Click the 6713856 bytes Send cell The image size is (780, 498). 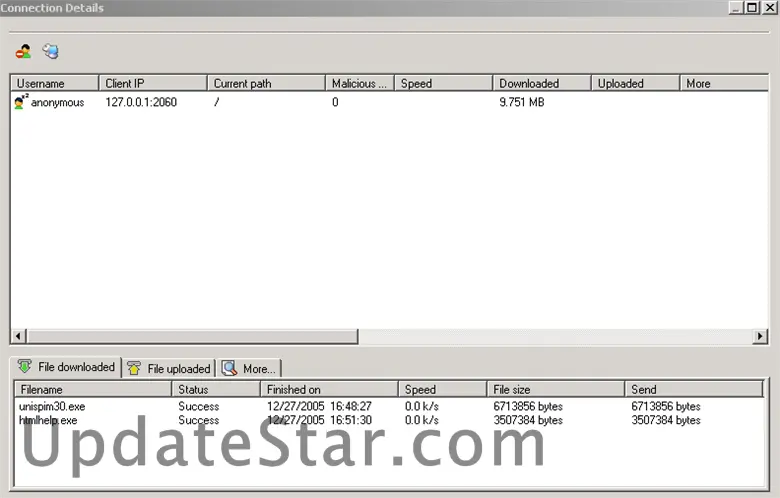coord(666,406)
